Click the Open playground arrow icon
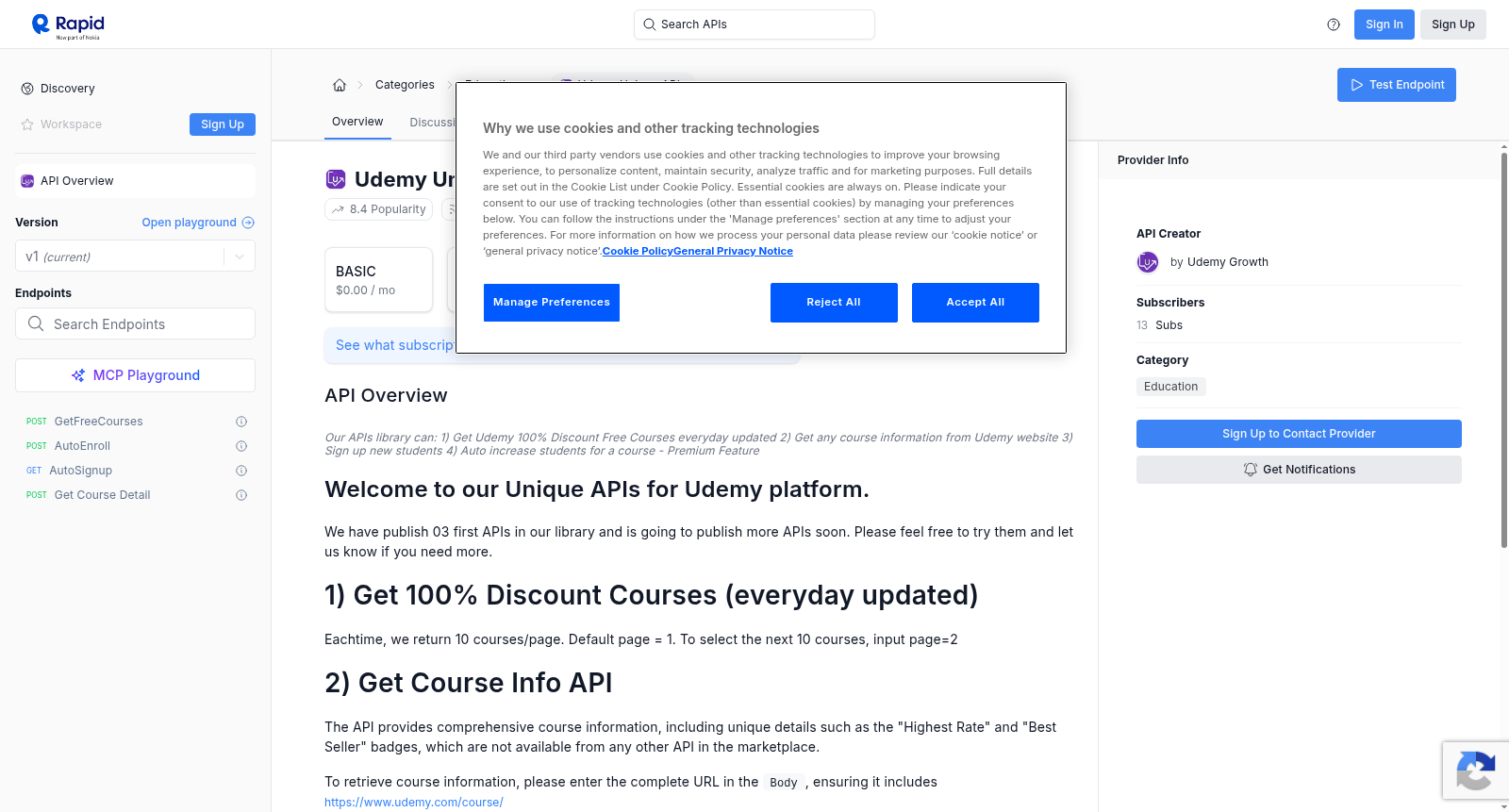Image resolution: width=1509 pixels, height=812 pixels. (x=248, y=223)
